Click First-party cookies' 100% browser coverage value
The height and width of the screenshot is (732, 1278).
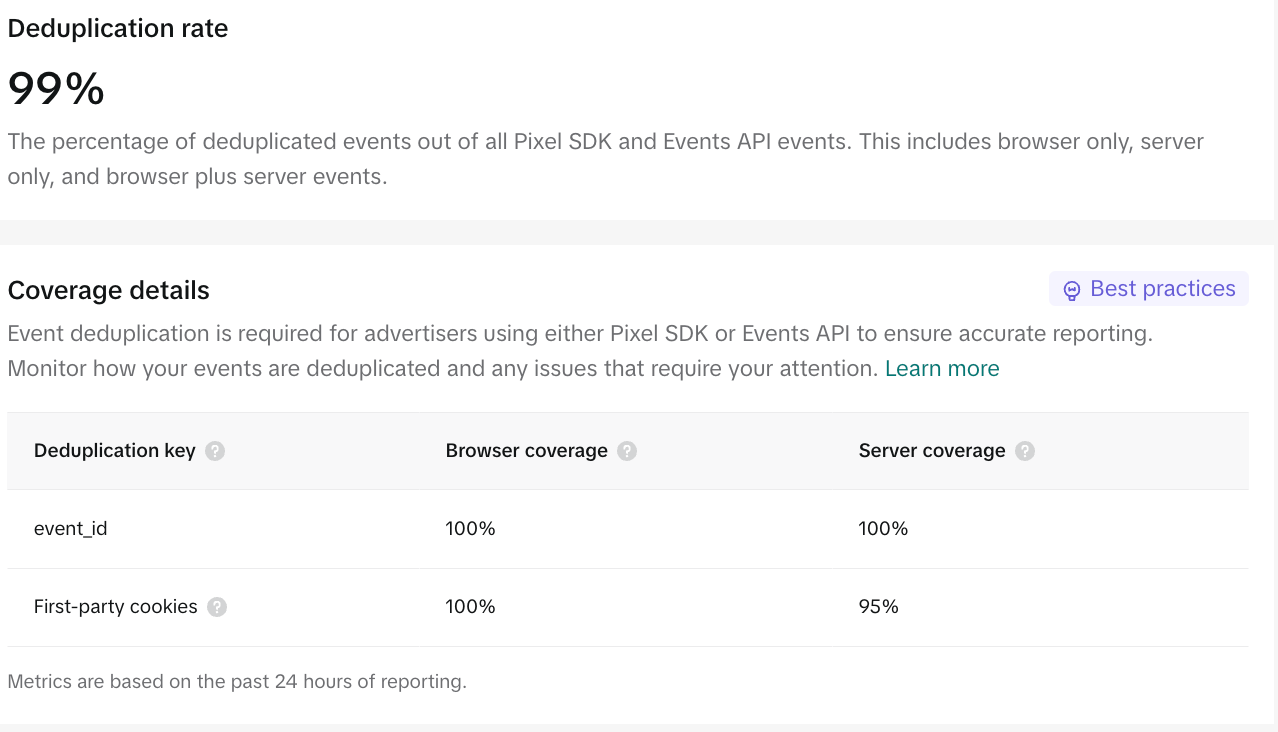471,607
